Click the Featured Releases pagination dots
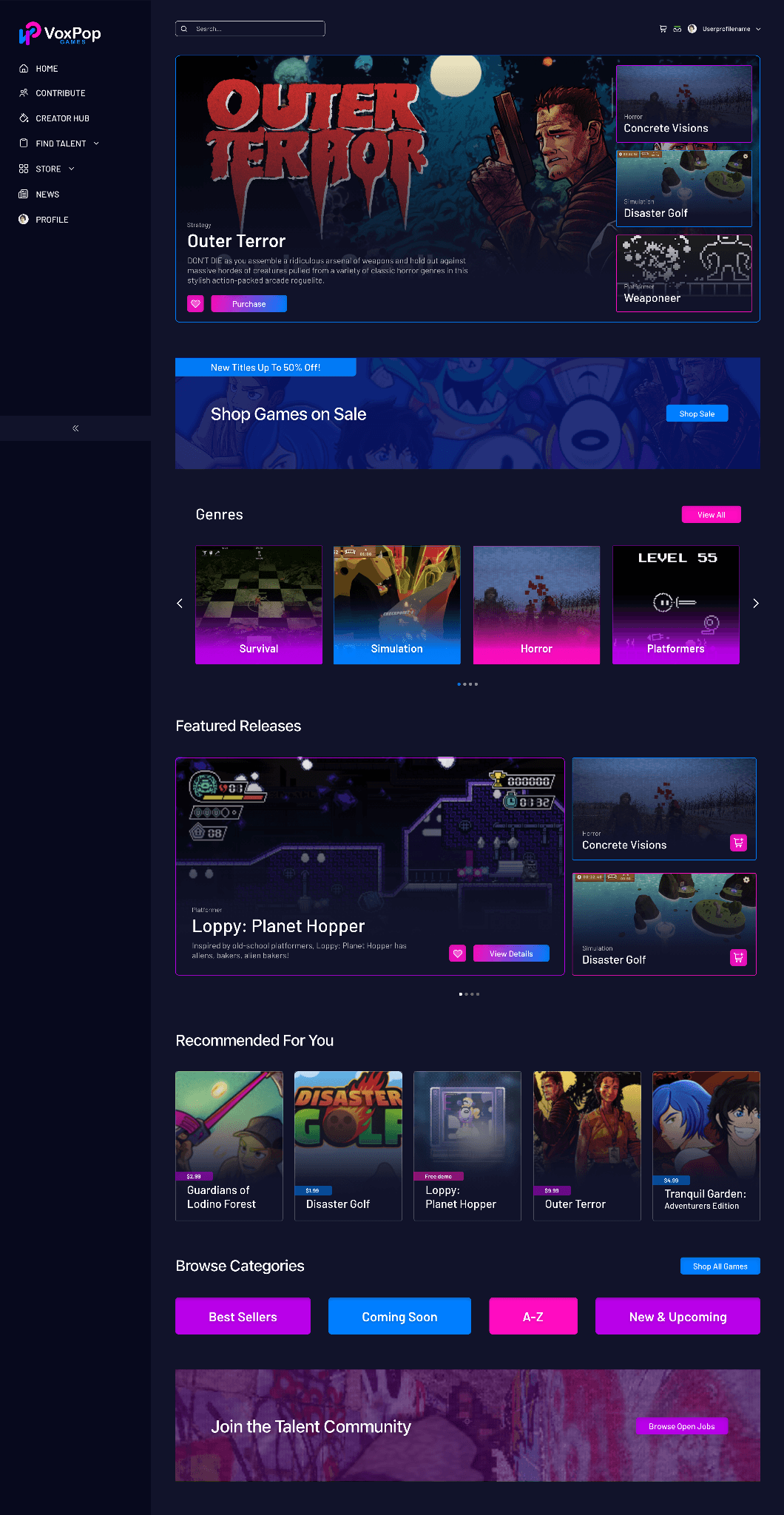The width and height of the screenshot is (784, 1515). [469, 994]
